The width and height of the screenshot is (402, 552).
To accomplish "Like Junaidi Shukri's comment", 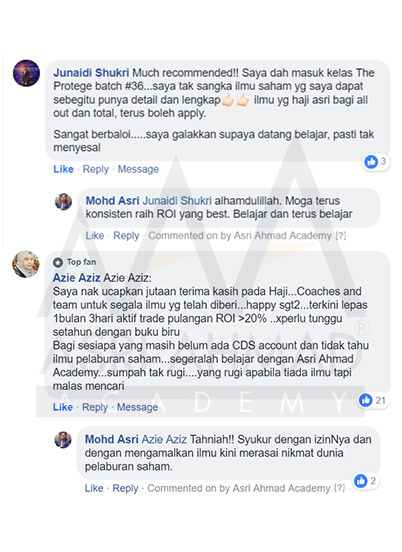I will pos(63,169).
